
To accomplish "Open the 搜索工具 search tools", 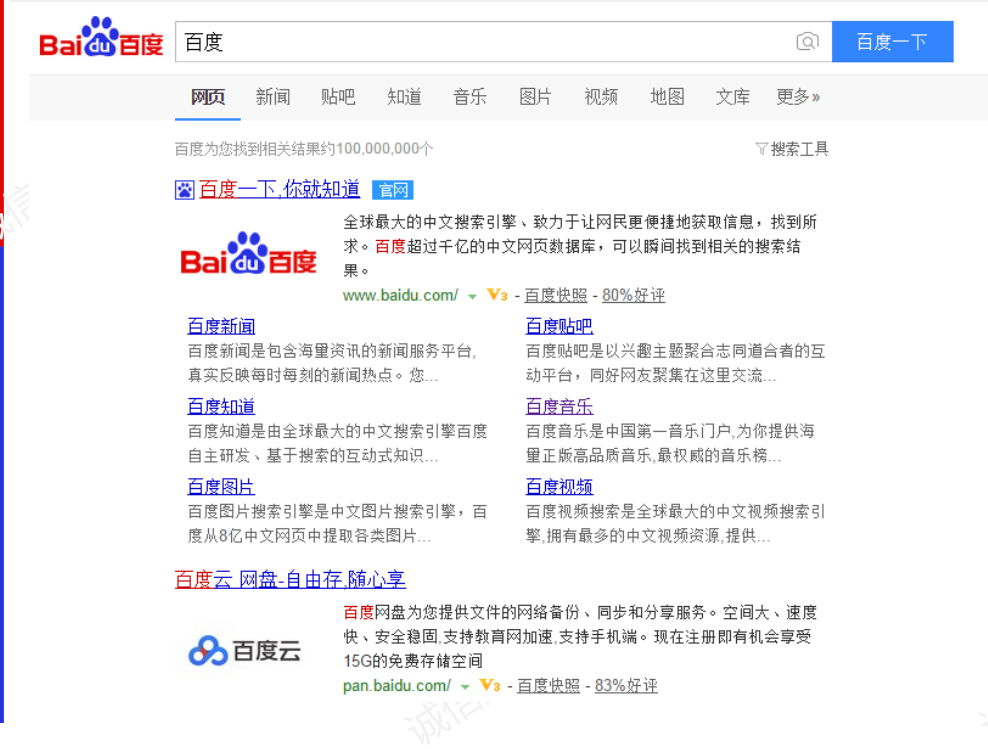I will coord(799,149).
